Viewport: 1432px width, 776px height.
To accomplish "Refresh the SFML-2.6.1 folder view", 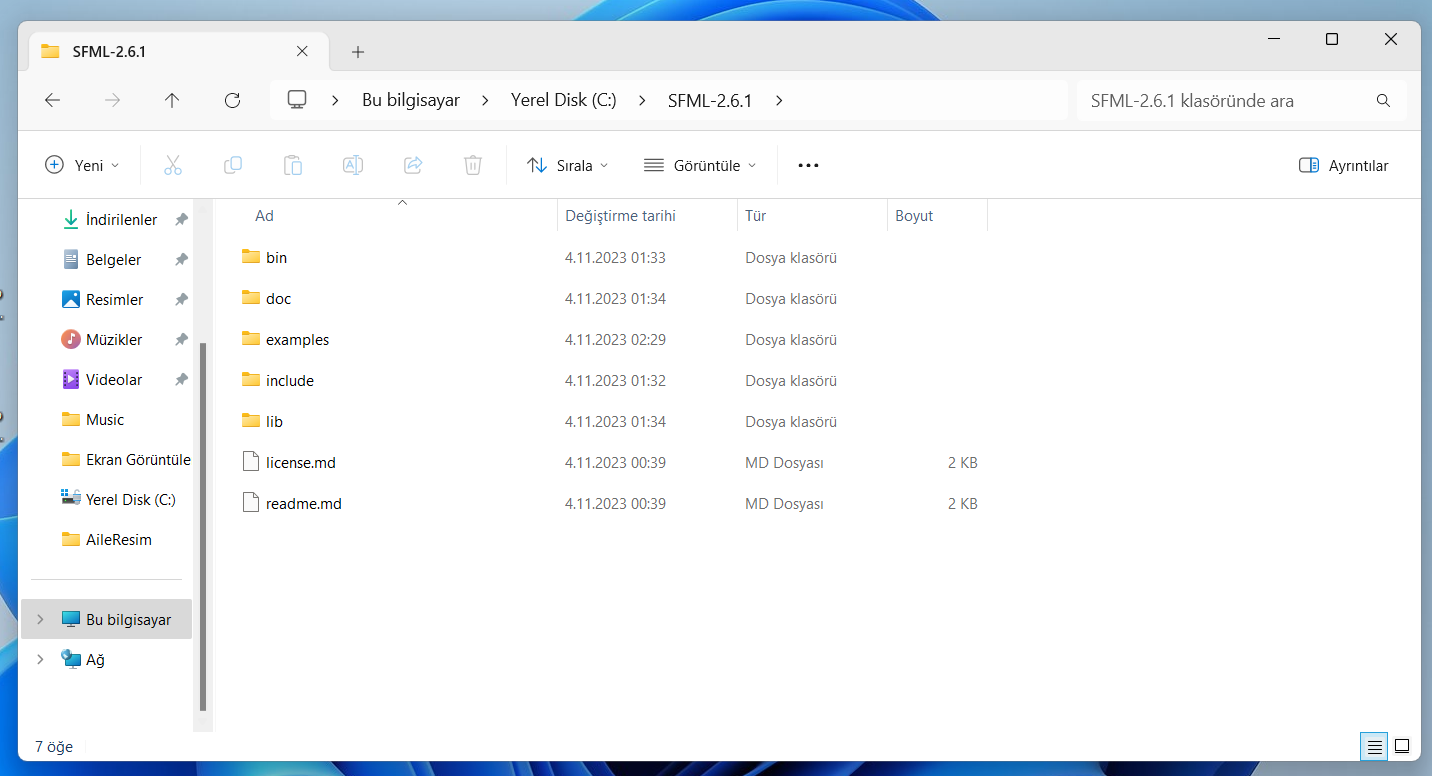I will tap(233, 100).
